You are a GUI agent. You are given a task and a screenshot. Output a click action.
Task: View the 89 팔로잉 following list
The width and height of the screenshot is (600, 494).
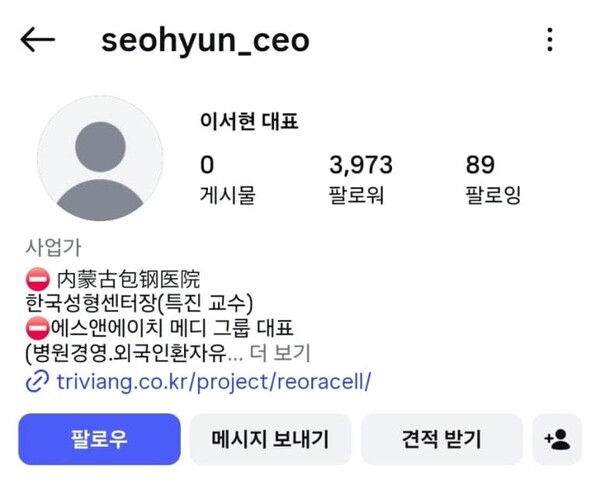point(492,179)
